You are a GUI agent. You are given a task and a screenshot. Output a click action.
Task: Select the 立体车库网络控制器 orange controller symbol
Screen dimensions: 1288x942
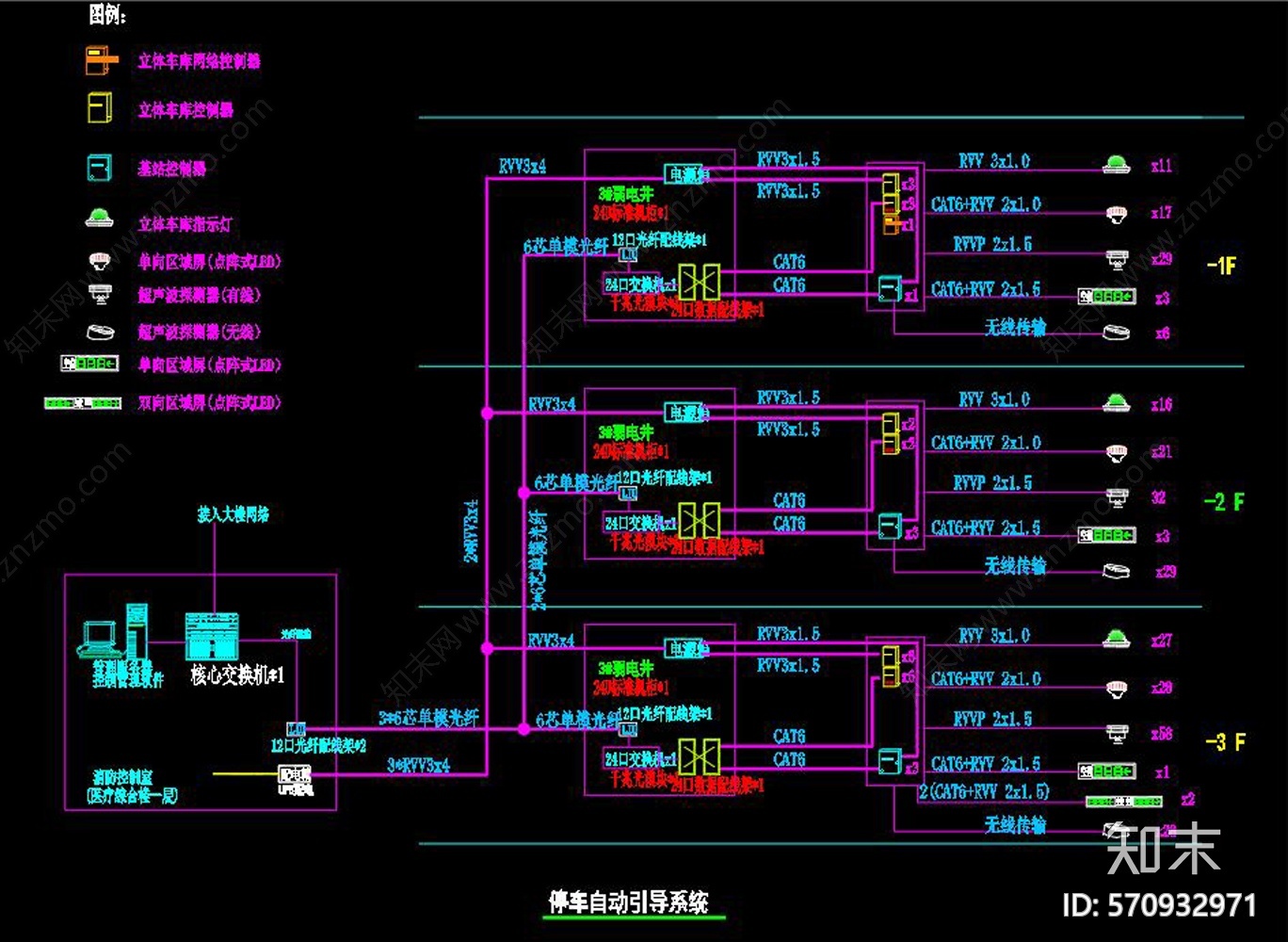tap(99, 61)
